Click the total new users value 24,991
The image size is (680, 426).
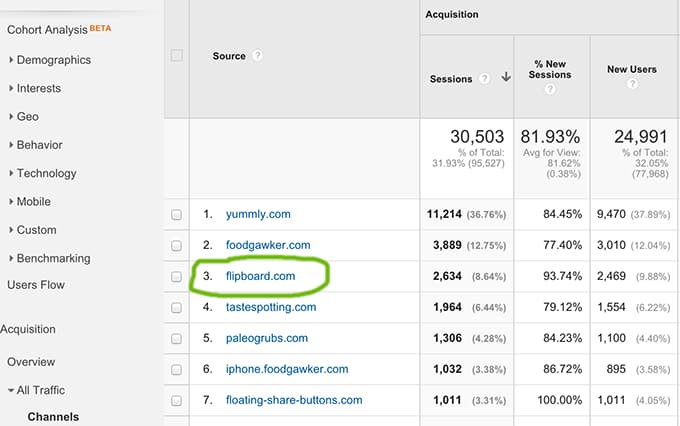pos(641,137)
